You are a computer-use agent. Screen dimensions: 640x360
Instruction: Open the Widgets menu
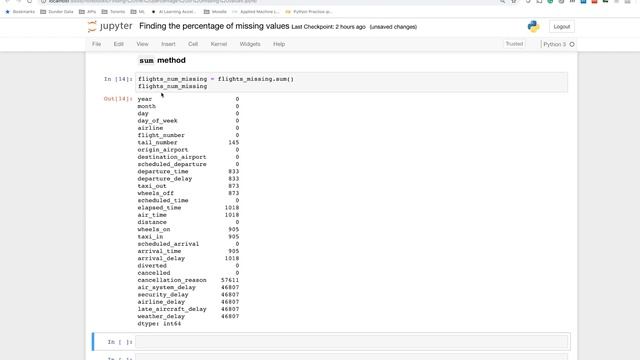click(x=250, y=44)
